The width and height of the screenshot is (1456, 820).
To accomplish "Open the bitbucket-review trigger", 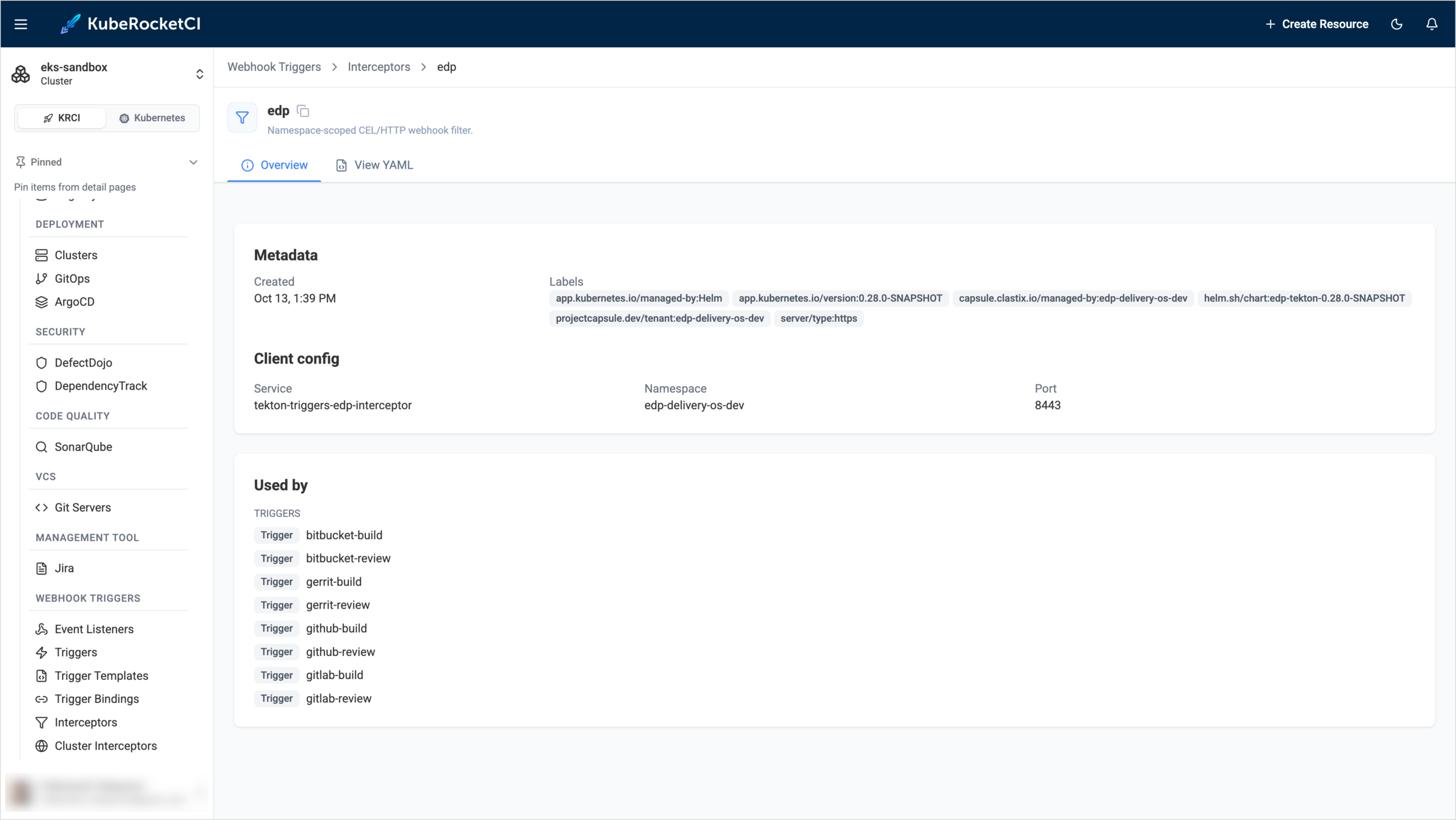I will tap(348, 558).
